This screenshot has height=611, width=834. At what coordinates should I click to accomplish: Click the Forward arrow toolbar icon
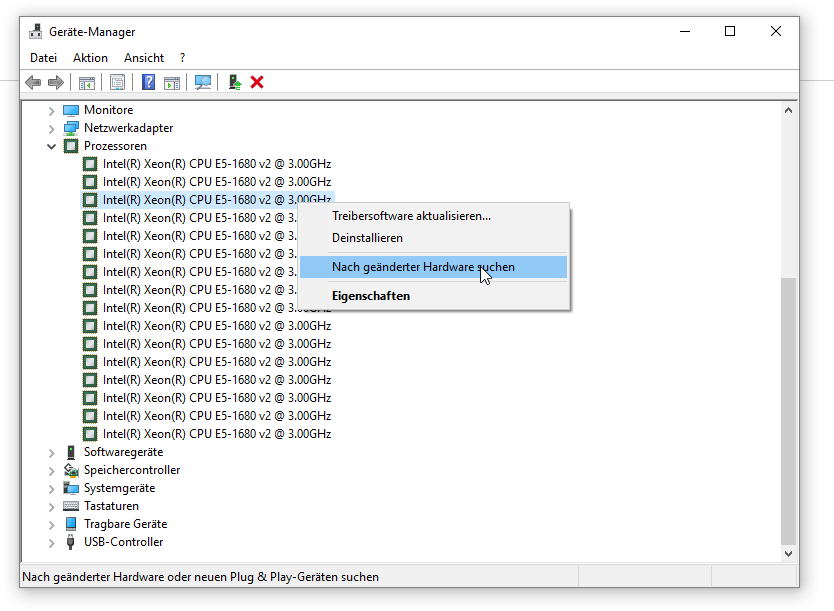click(56, 82)
